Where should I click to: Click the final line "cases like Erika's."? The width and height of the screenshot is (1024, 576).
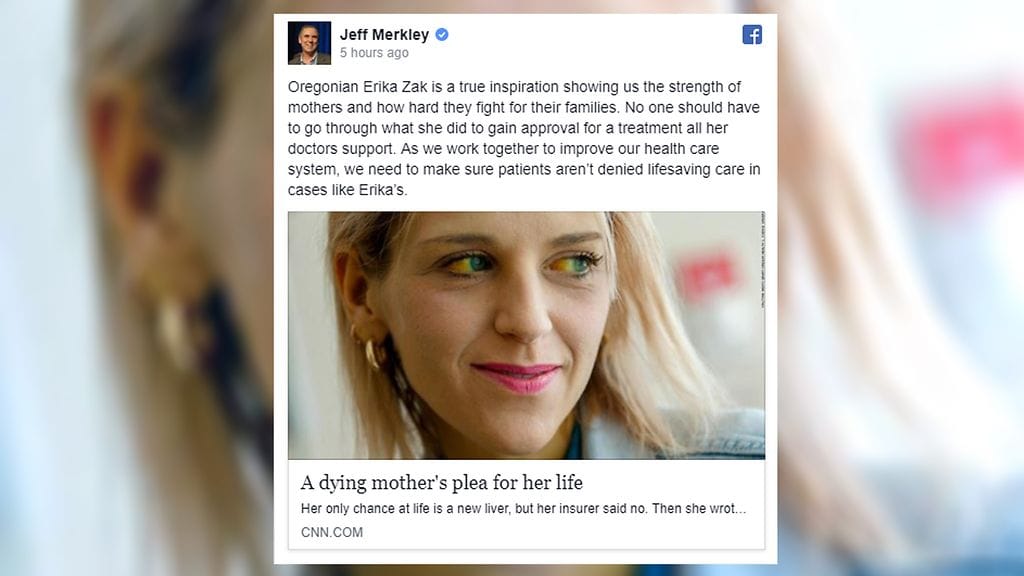pyautogui.click(x=347, y=190)
